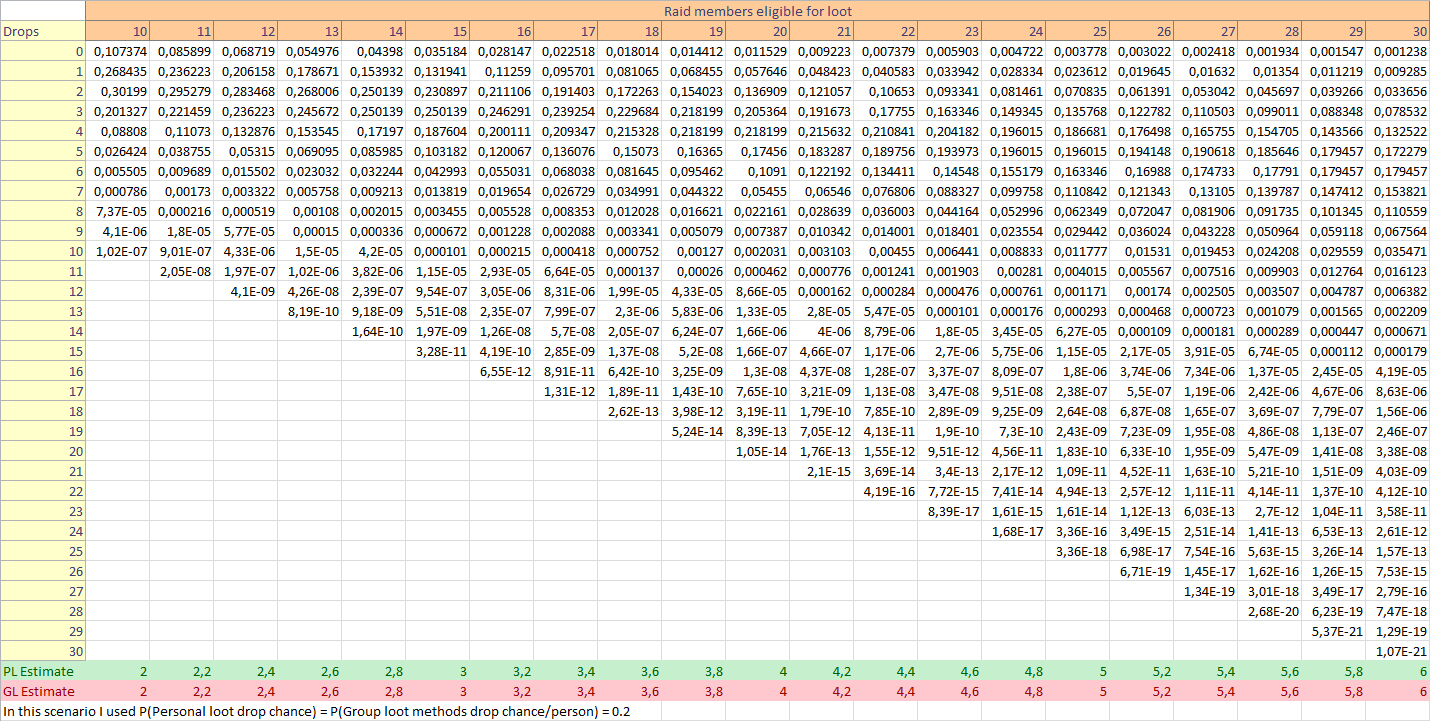
Task: Select the 'PL Estimate' label cell
Action: (43, 671)
